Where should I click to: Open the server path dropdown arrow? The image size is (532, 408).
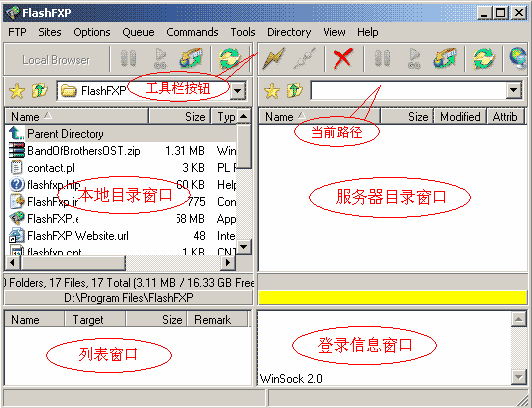click(513, 90)
